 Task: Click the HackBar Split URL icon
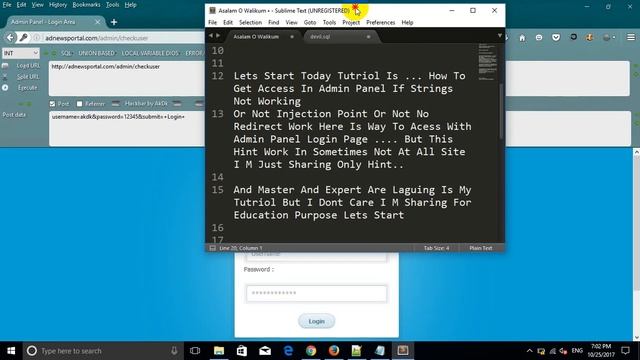point(5,76)
